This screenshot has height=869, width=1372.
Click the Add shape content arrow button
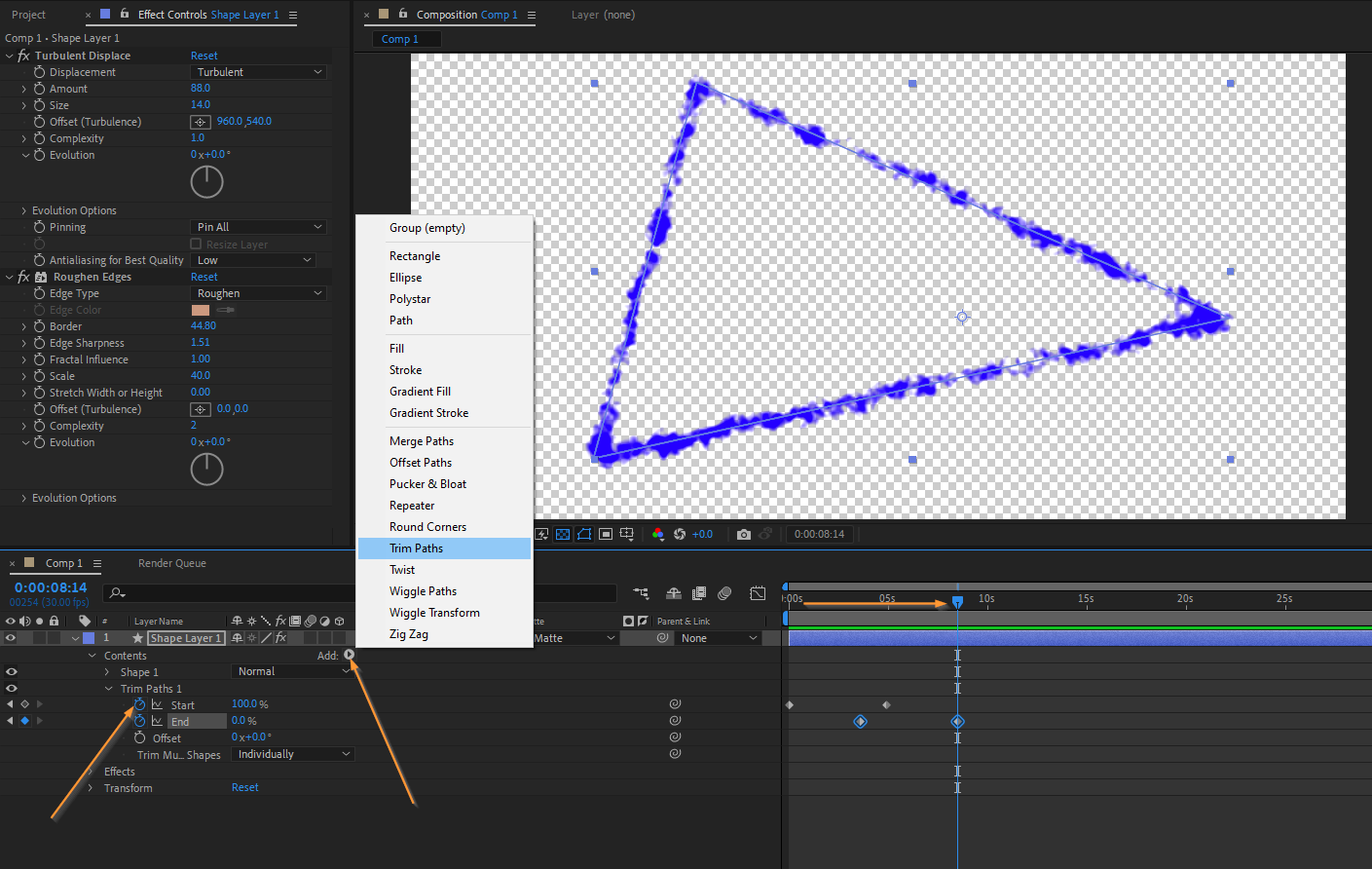pyautogui.click(x=350, y=655)
